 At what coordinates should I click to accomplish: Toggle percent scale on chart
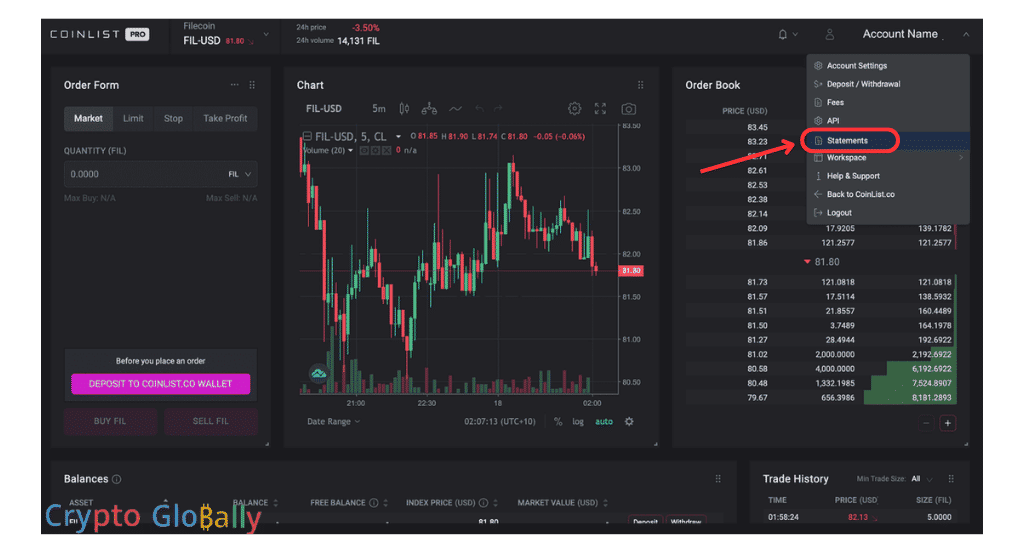tap(558, 421)
